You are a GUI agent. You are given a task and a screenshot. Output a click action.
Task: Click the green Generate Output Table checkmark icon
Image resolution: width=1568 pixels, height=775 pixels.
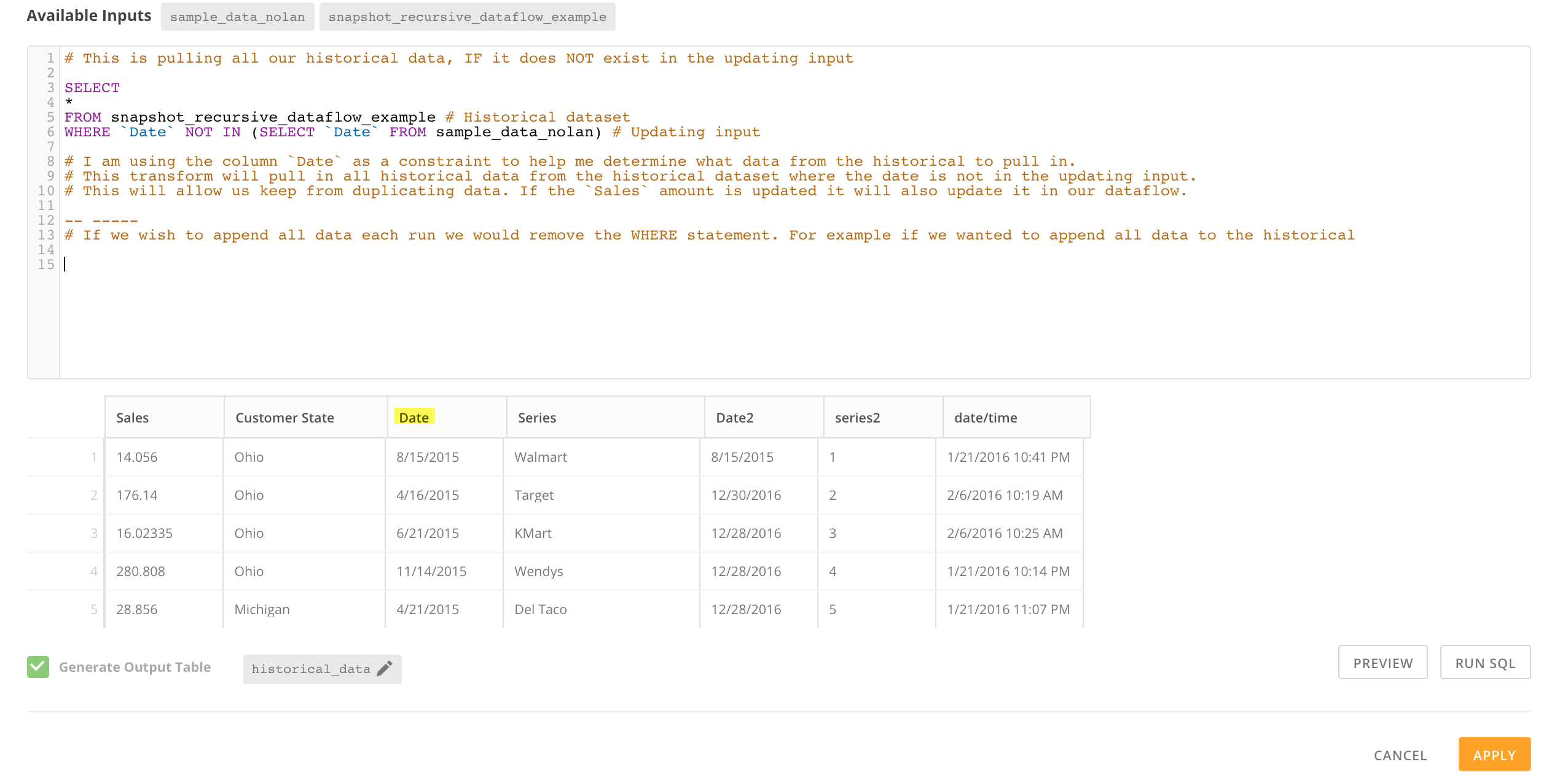[x=37, y=667]
